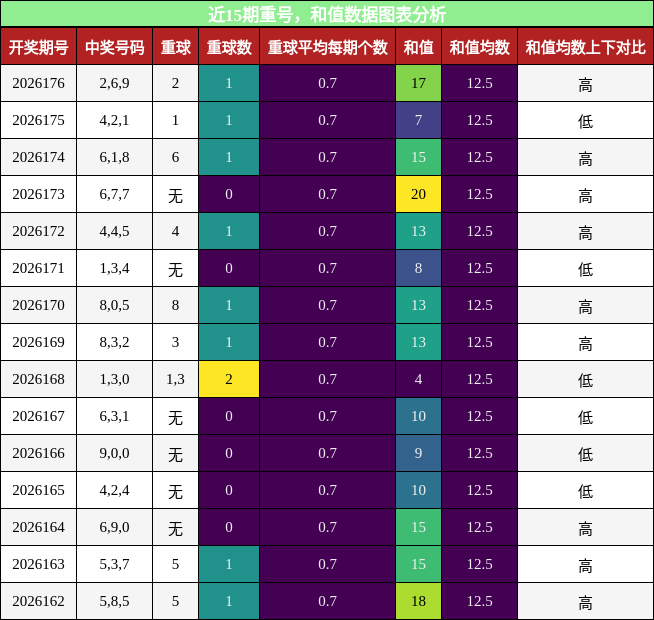
Task: Click winning numbers 6,3,1
Action: pos(114,416)
